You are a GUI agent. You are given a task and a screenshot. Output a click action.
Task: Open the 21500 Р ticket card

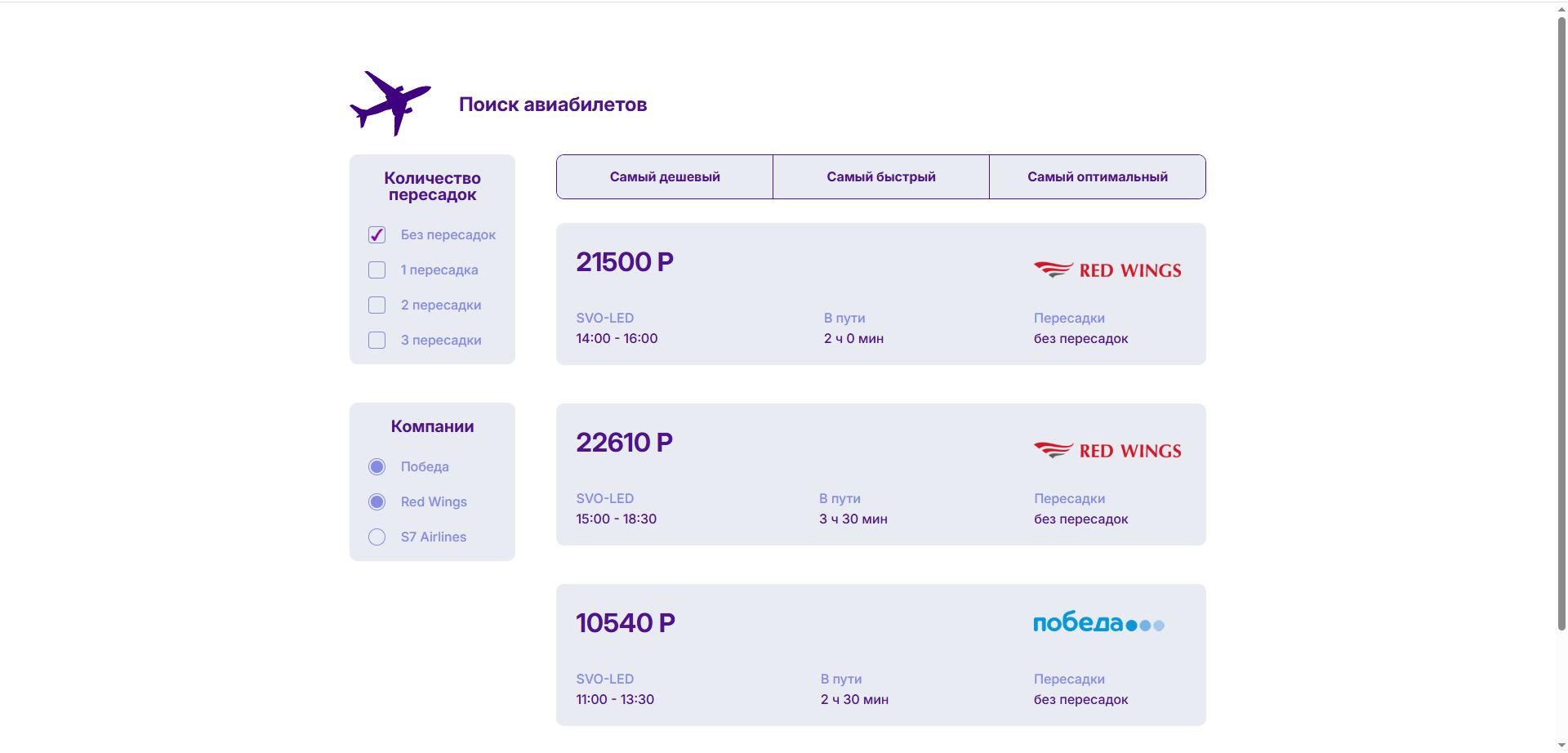click(x=880, y=294)
